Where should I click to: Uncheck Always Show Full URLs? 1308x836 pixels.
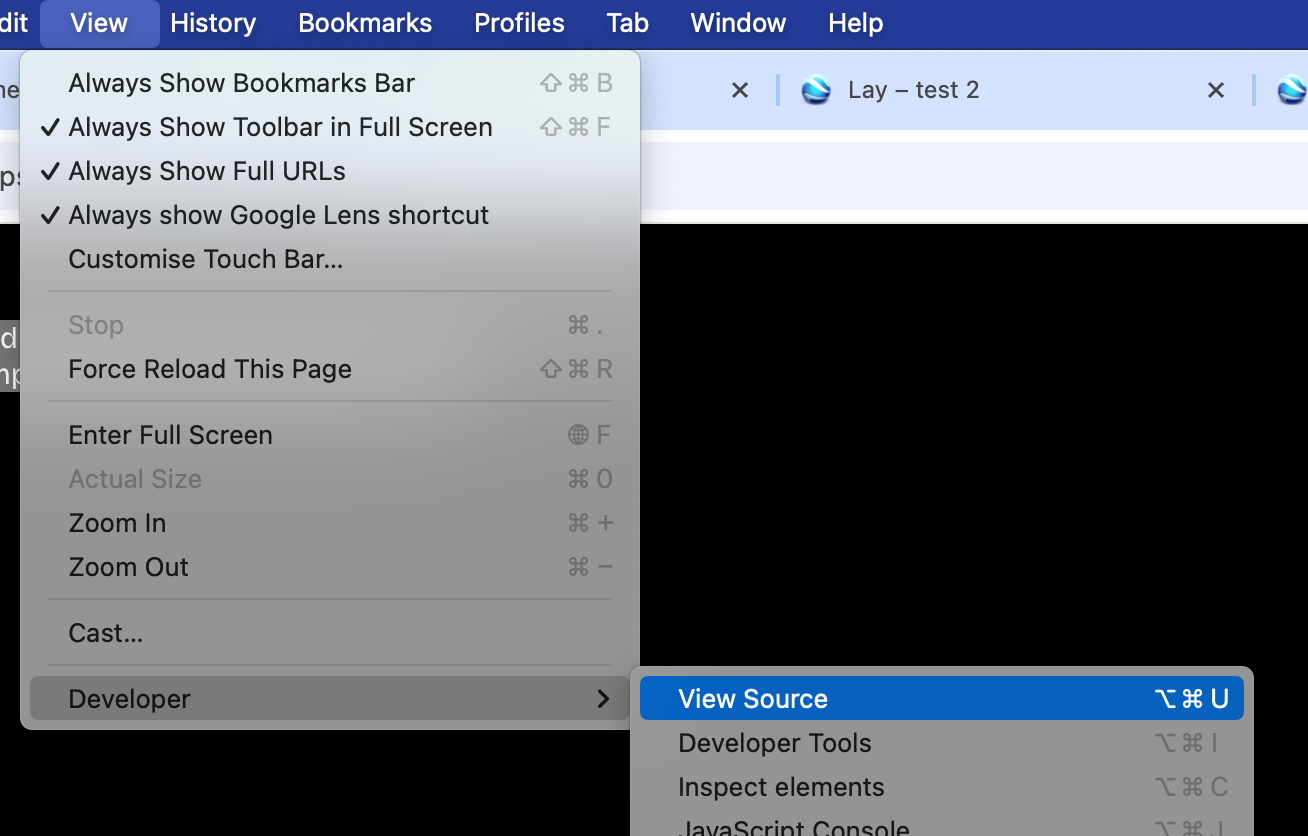pos(206,171)
